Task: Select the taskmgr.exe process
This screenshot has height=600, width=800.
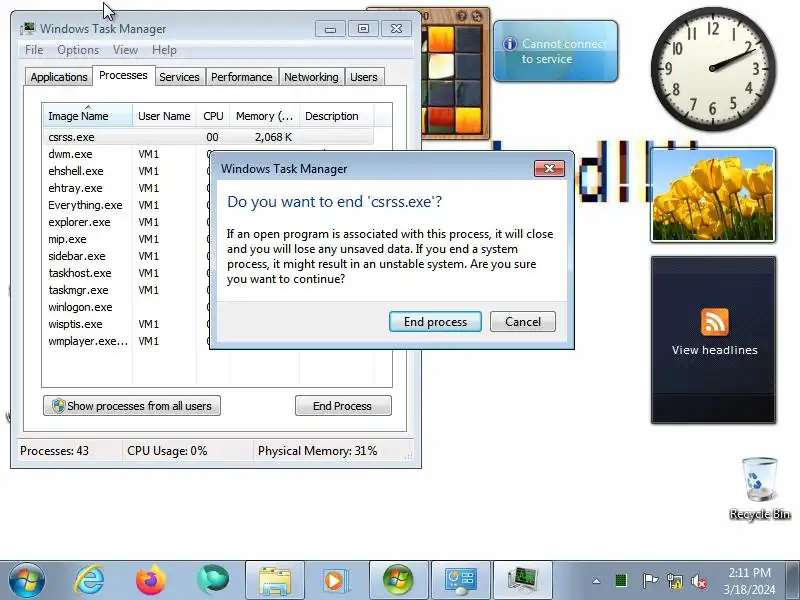Action: [78, 290]
